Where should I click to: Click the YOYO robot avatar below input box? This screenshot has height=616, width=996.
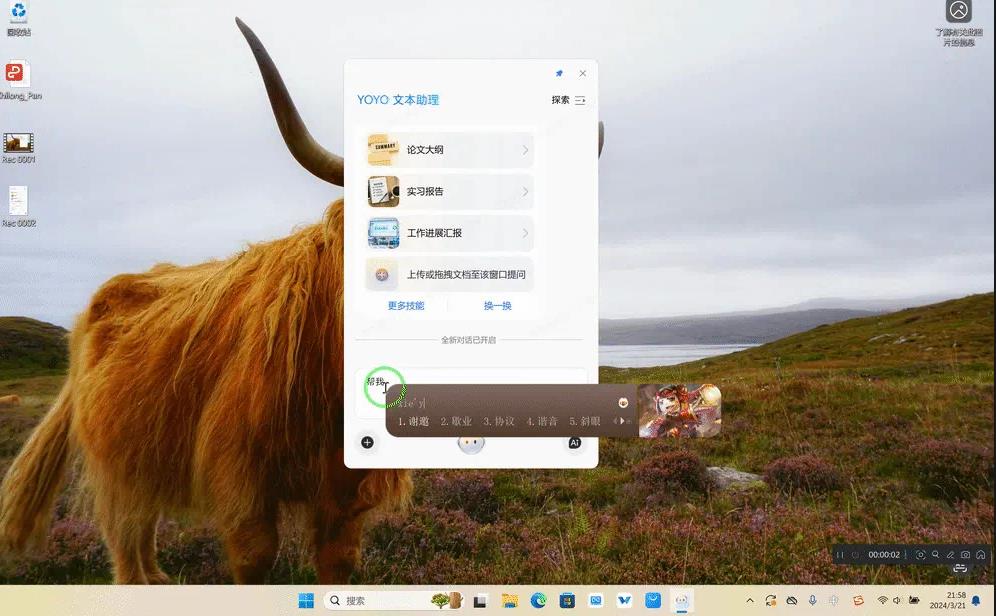point(470,445)
